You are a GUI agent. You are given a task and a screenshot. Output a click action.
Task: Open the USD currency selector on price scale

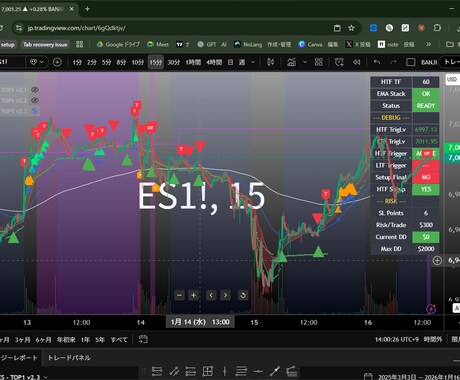tap(452, 79)
